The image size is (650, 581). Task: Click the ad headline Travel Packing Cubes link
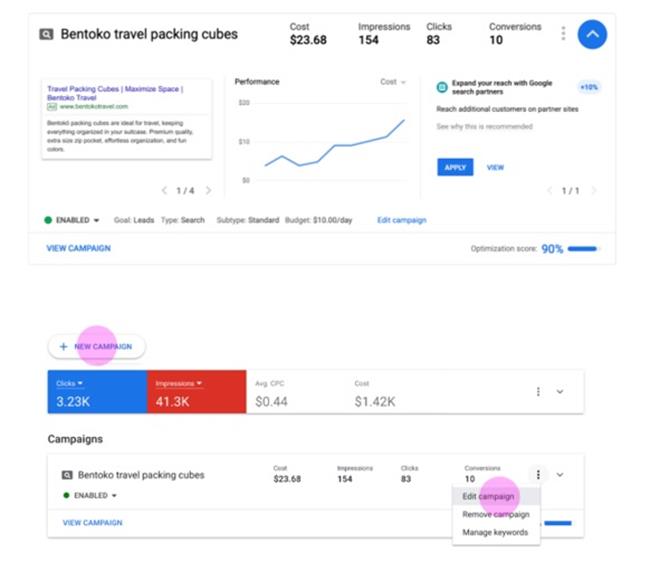tap(115, 93)
